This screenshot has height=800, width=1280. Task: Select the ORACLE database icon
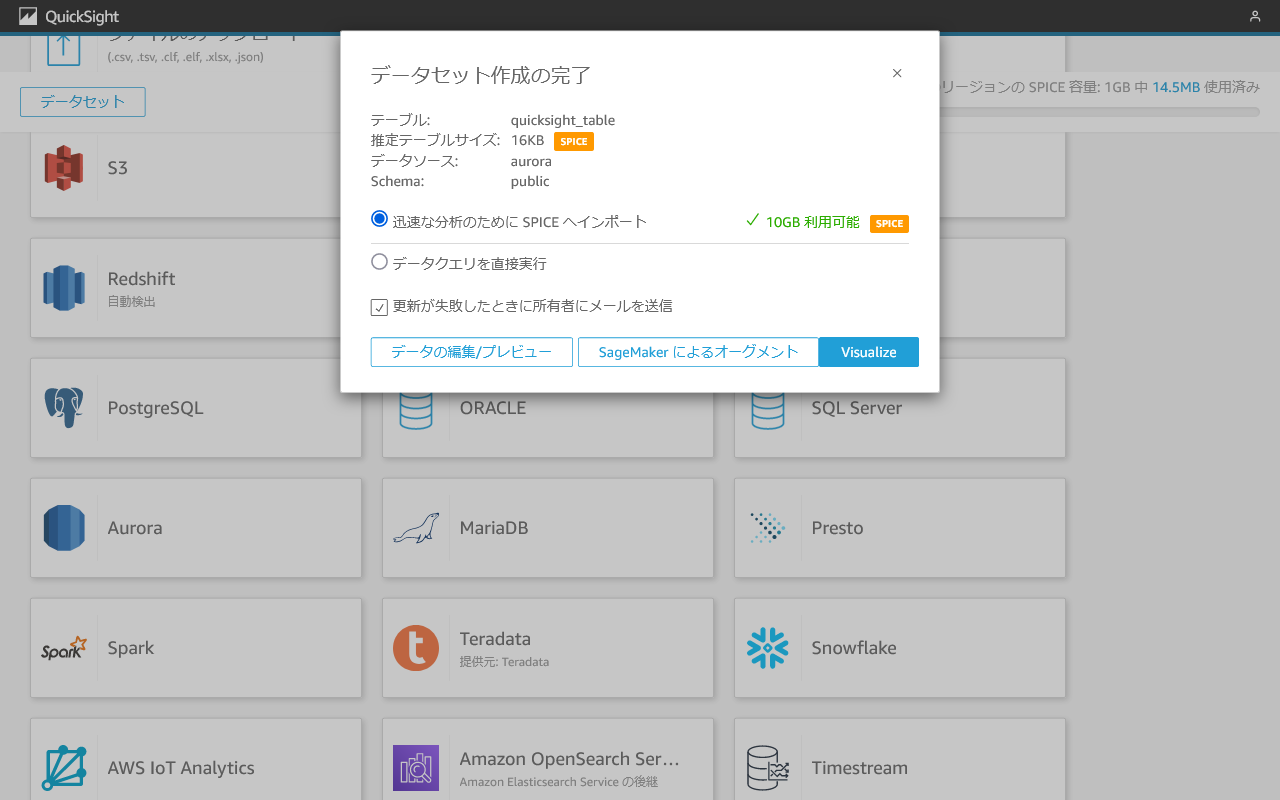tap(416, 410)
